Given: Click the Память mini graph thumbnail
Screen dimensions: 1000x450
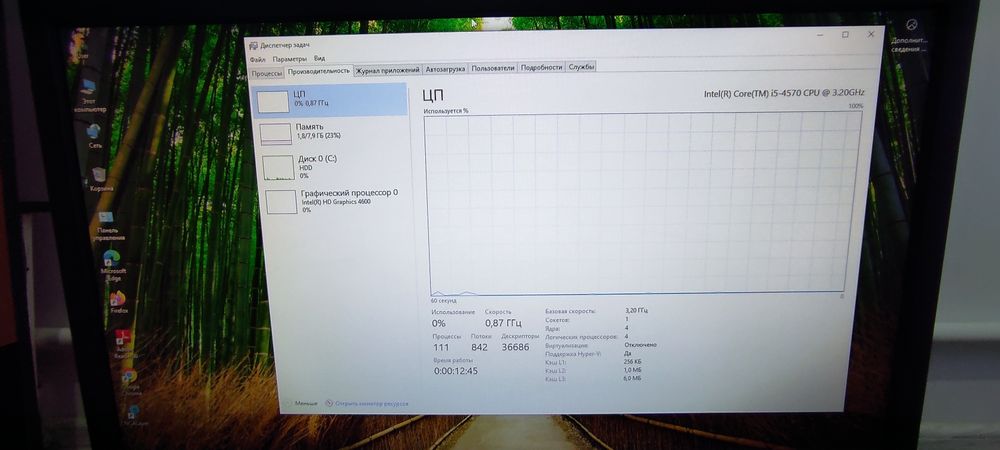Looking at the screenshot, I should point(276,134).
